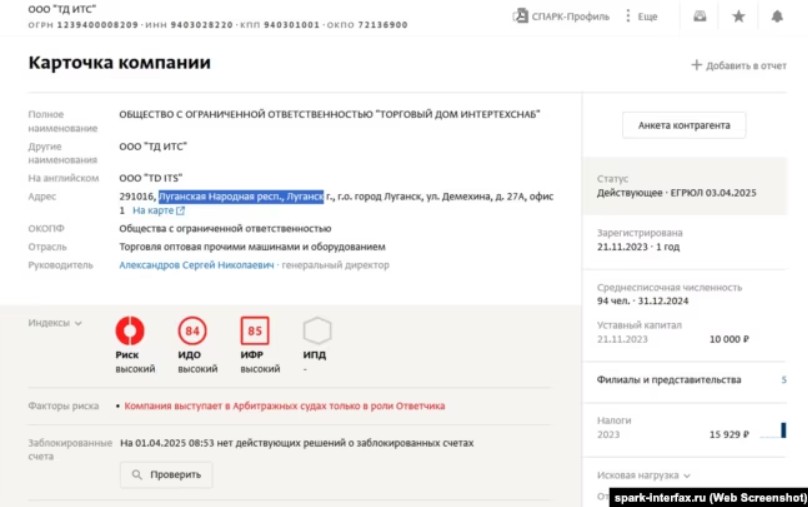Click the Налоги 2023 bar chart
The height and width of the screenshot is (507, 808).
point(773,433)
